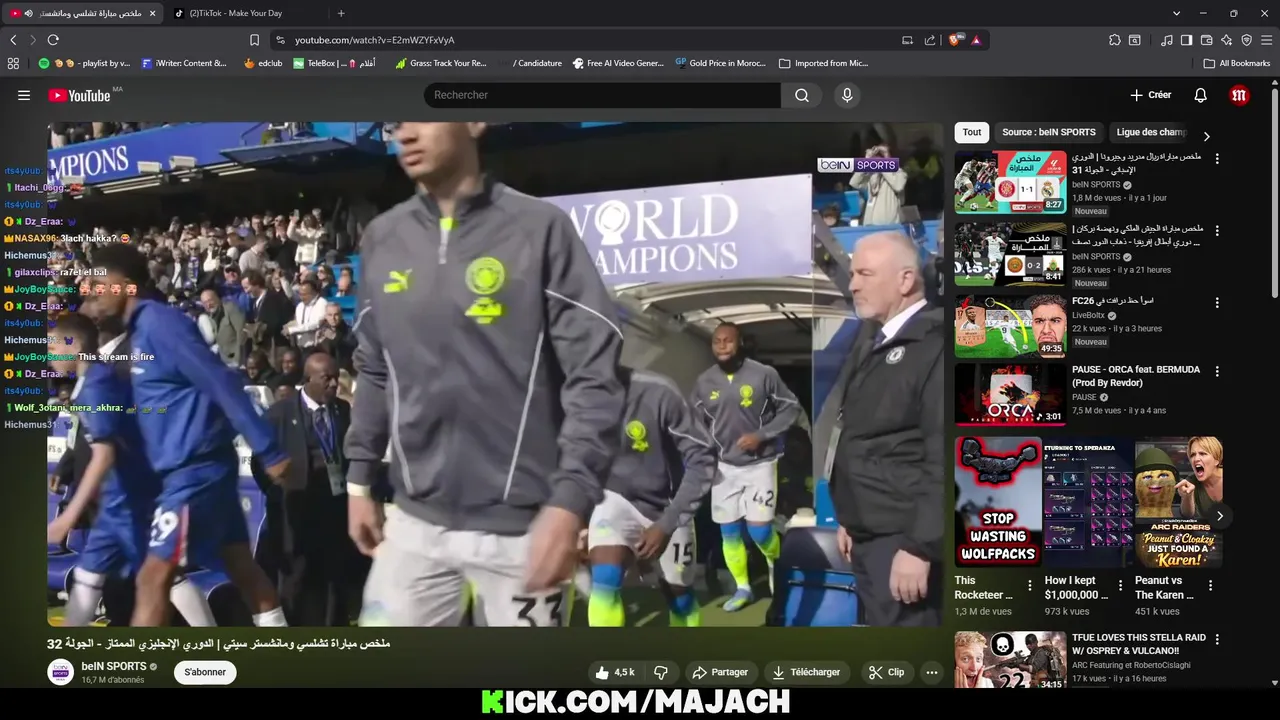The image size is (1280, 720).
Task: Click the Rechercher search field
Action: pyautogui.click(x=602, y=95)
